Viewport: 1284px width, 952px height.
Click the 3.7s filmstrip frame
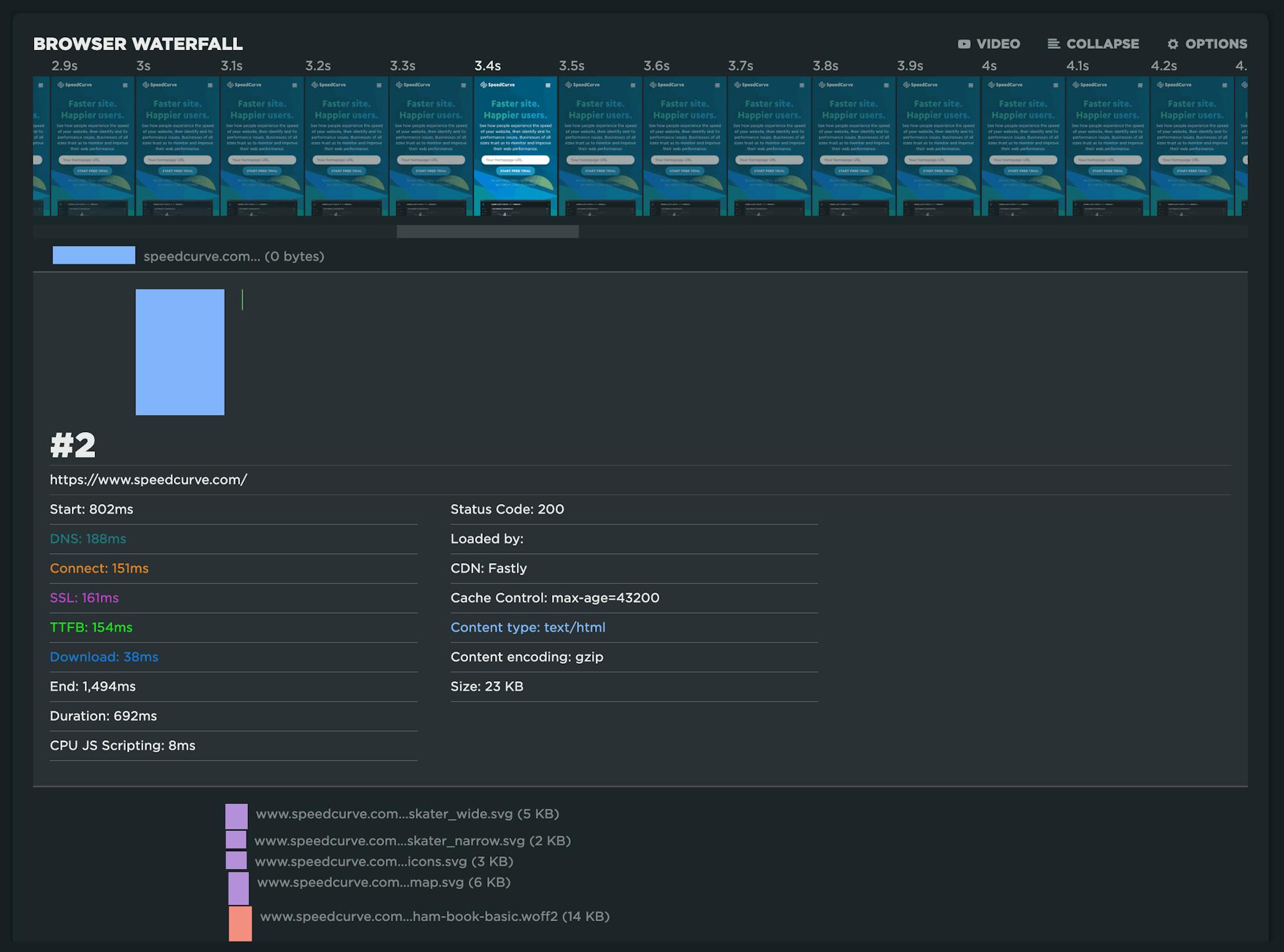769,146
